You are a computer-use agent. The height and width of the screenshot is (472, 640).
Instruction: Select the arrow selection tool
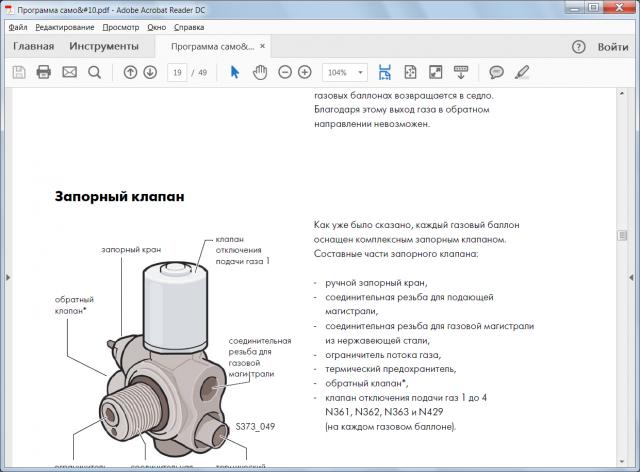pyautogui.click(x=235, y=72)
